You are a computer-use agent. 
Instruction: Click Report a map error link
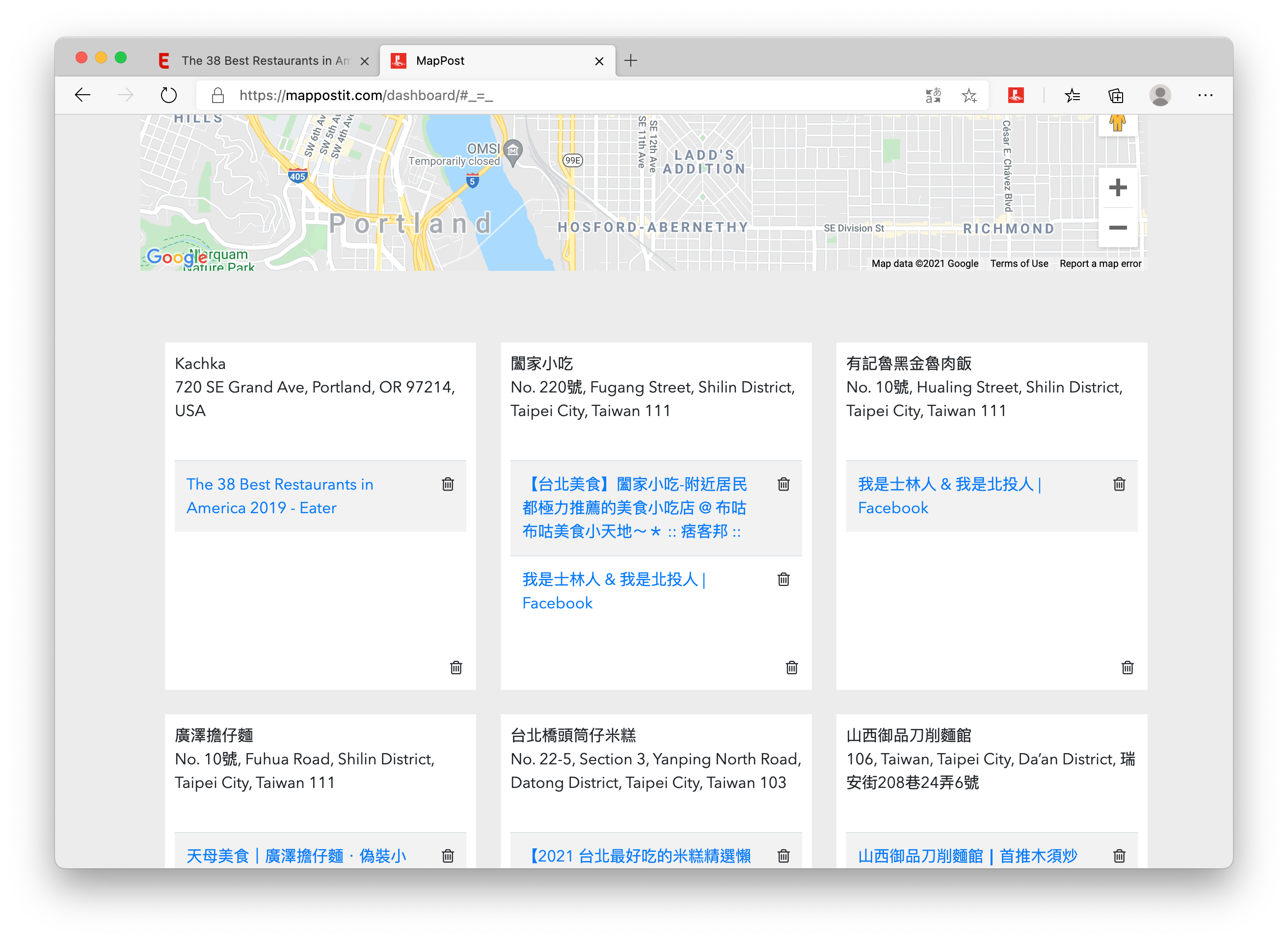click(x=1100, y=264)
